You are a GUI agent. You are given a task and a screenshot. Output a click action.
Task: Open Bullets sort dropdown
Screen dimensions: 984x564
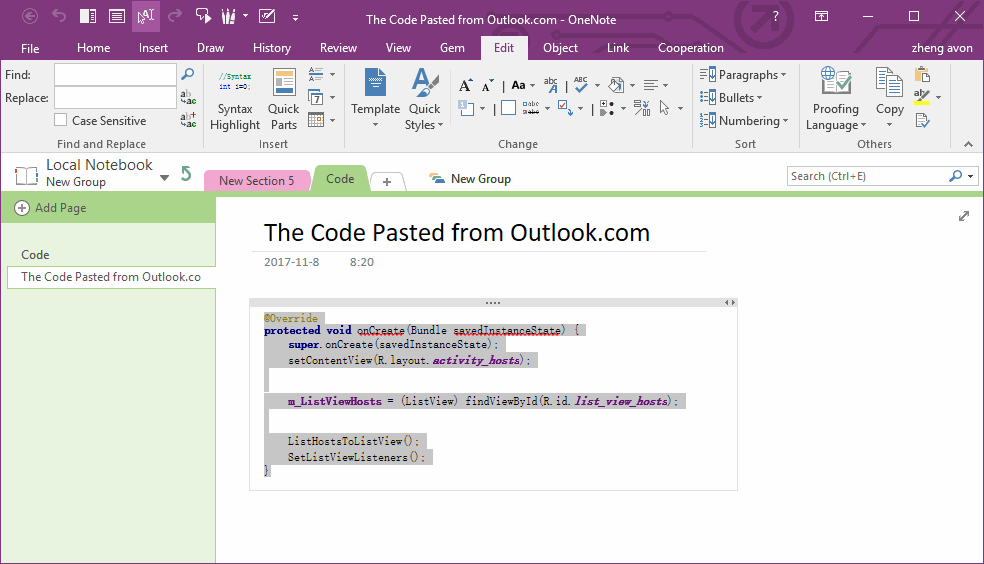pyautogui.click(x=731, y=97)
